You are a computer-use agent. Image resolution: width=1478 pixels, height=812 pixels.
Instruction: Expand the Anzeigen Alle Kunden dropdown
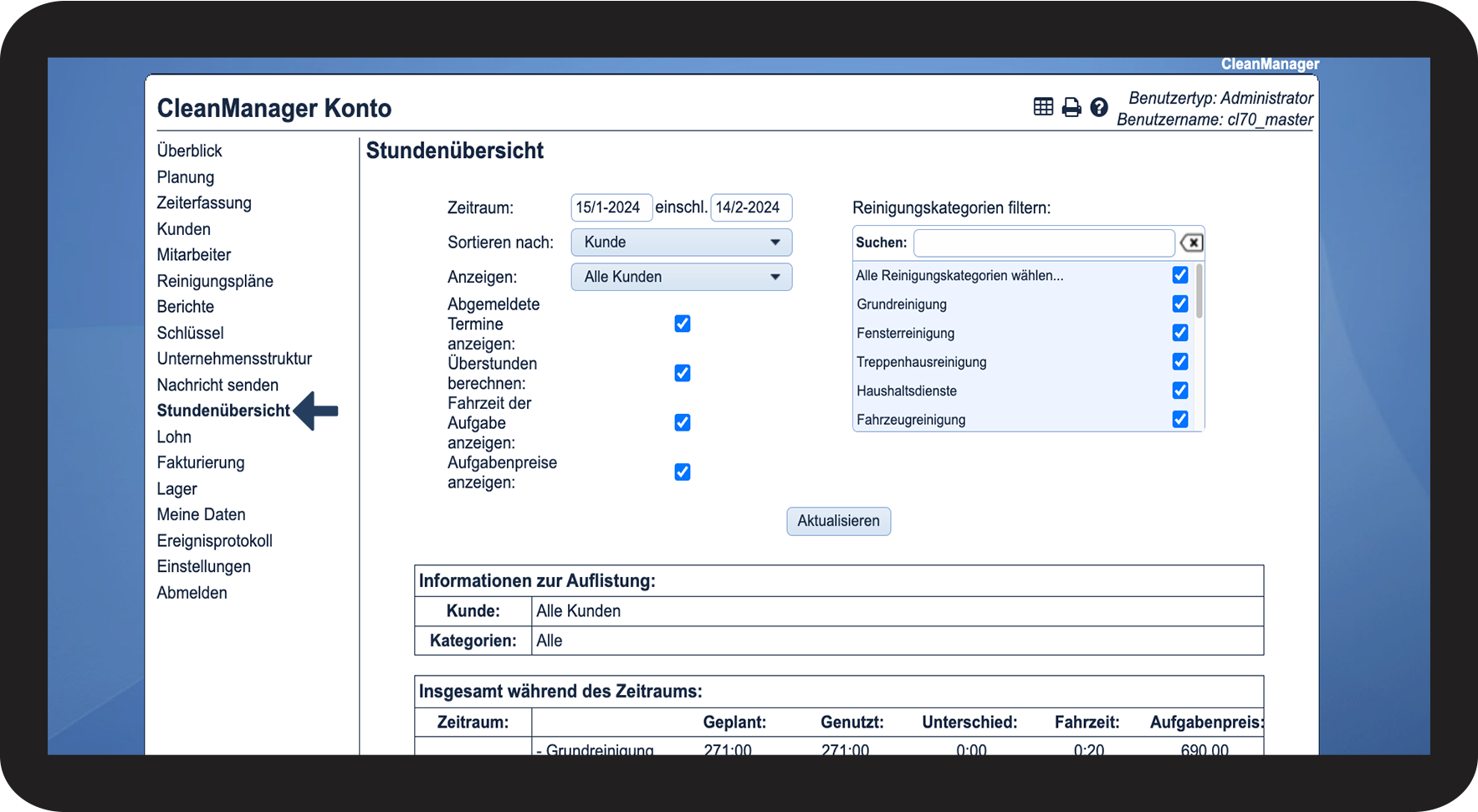click(681, 277)
